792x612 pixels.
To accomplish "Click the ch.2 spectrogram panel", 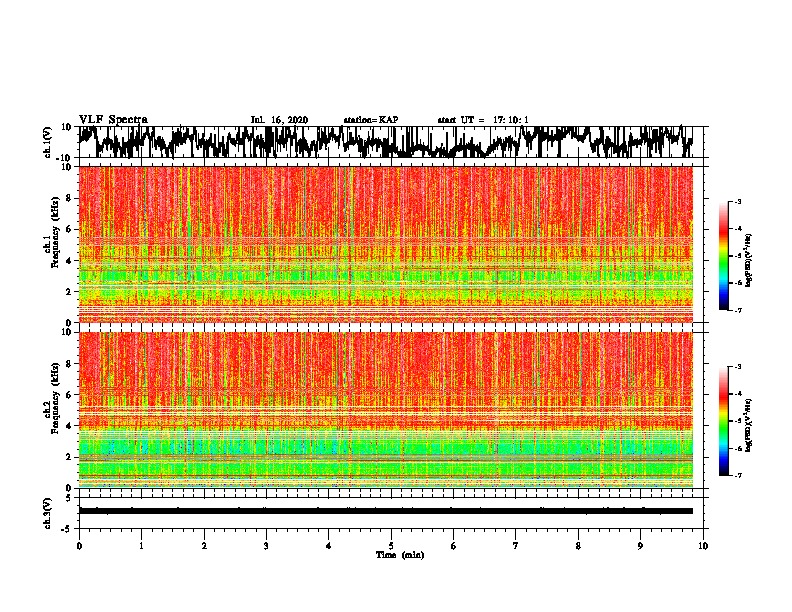I will pyautogui.click(x=386, y=410).
